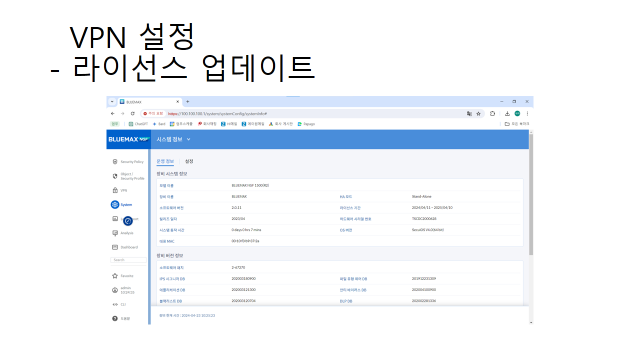Screen dimensions: 640x360
Task: Click the license period date range value
Action: tap(432, 208)
